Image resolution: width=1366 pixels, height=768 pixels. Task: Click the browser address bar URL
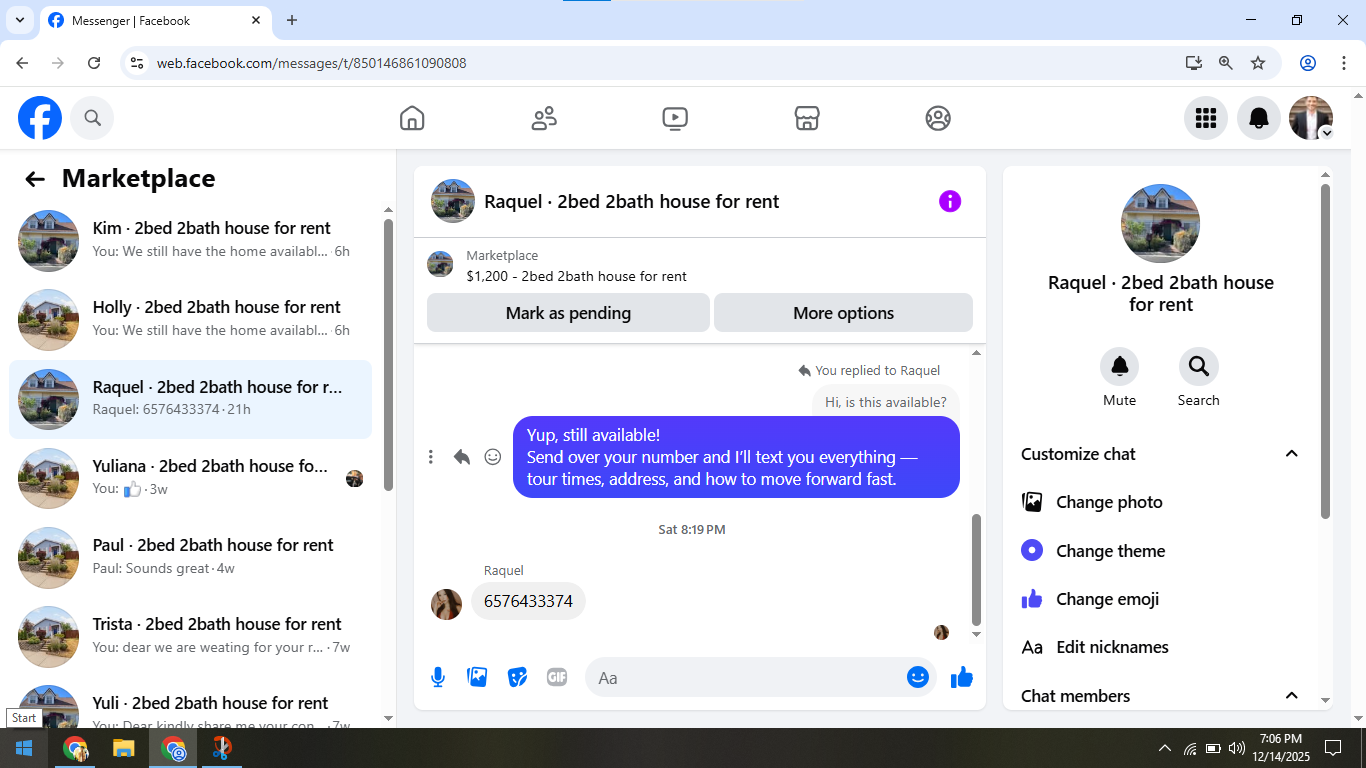click(x=311, y=63)
